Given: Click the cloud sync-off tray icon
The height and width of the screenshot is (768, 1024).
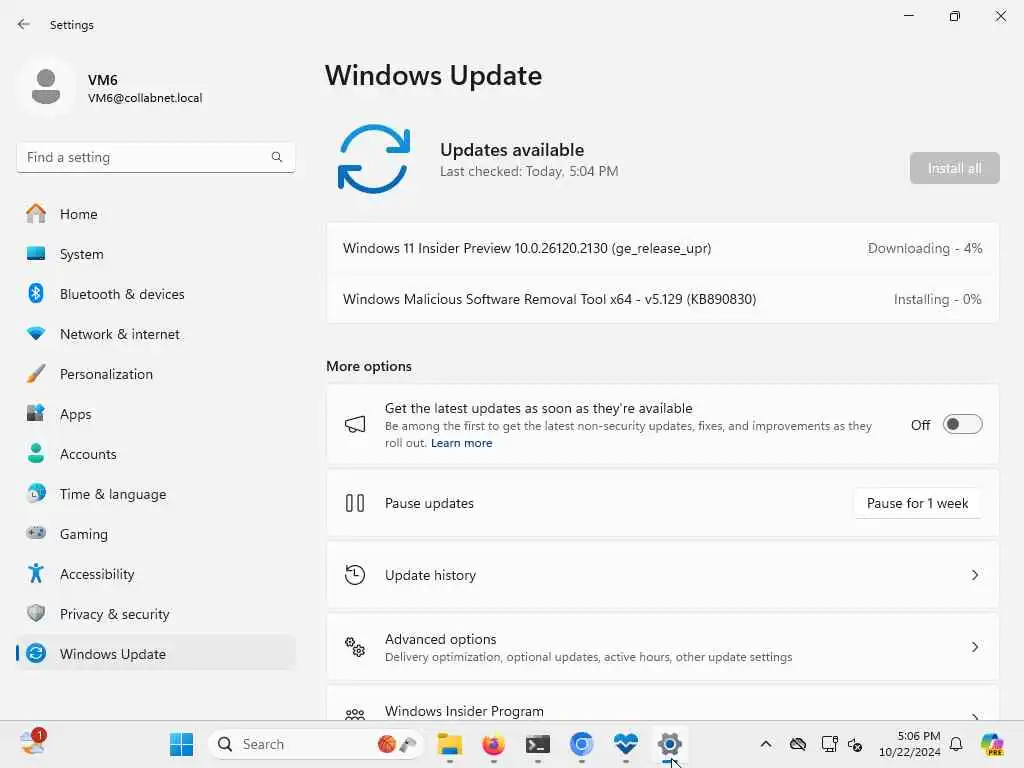Looking at the screenshot, I should (797, 744).
